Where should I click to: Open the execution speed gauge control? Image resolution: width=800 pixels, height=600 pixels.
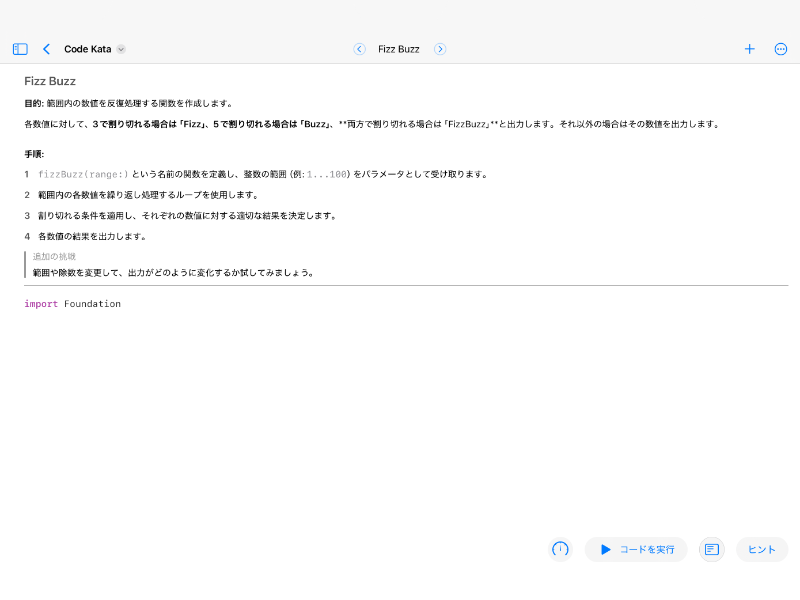560,549
